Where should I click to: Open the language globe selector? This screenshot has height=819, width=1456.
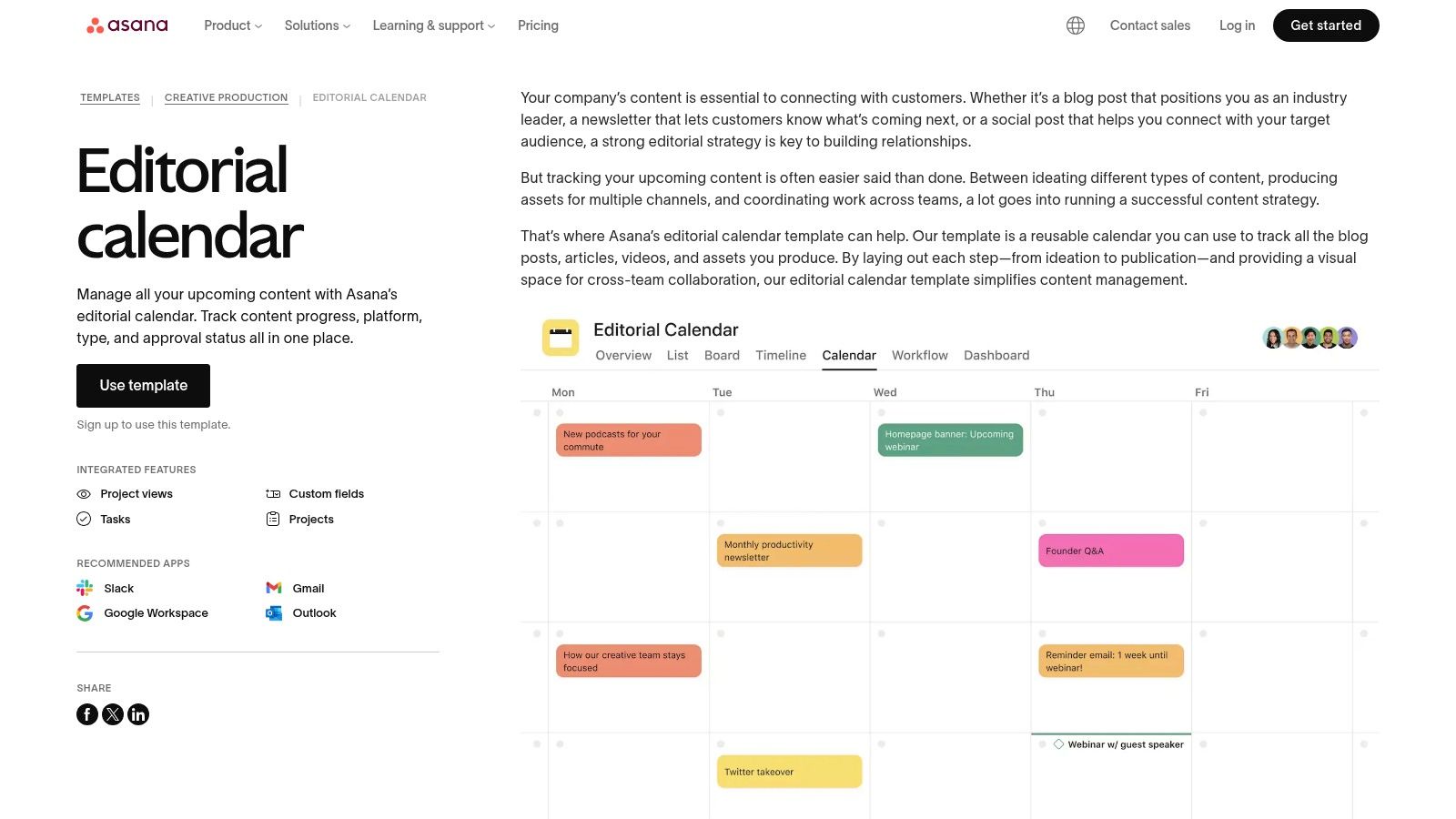tap(1076, 25)
